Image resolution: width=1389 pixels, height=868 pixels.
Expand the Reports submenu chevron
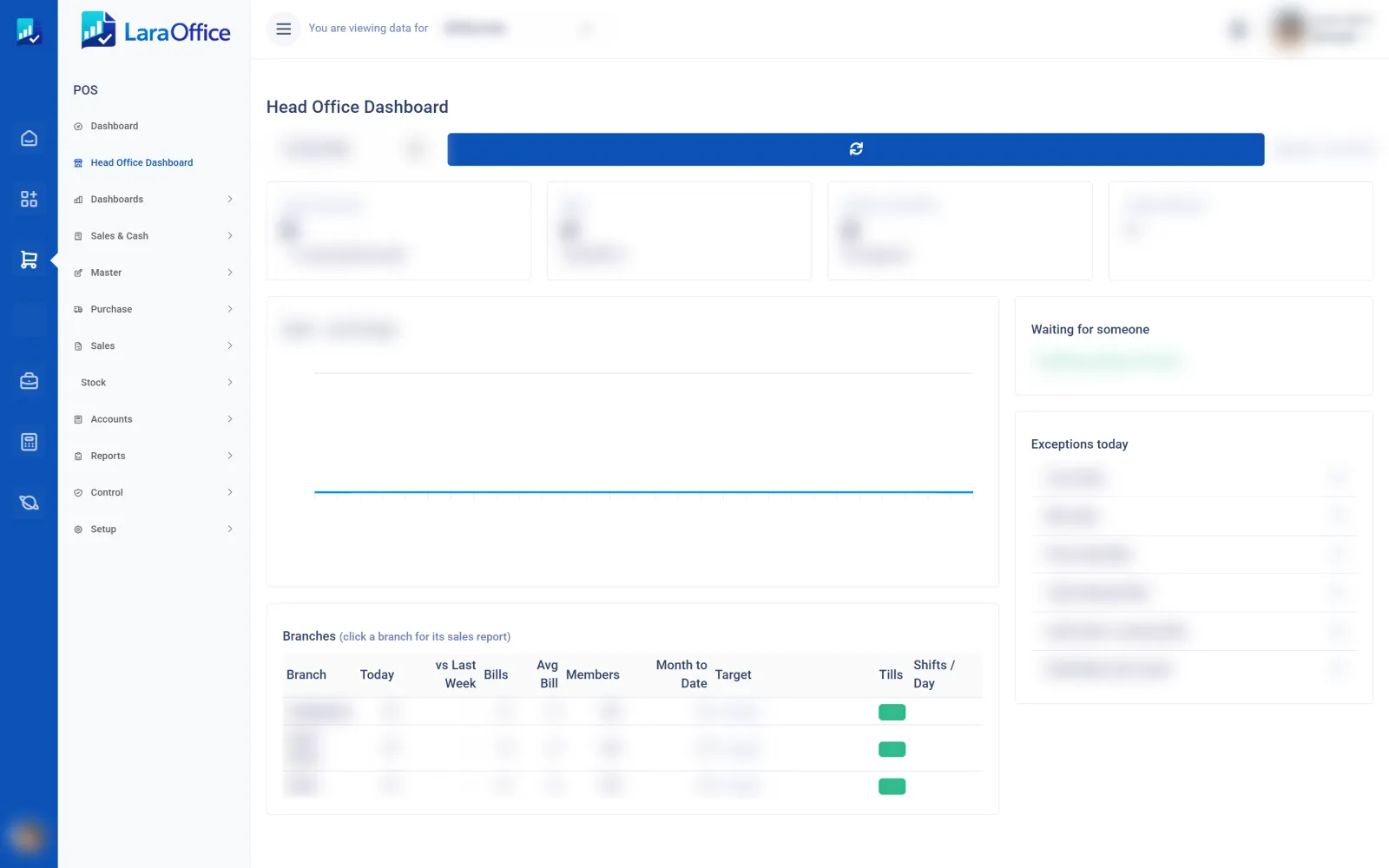coord(230,456)
